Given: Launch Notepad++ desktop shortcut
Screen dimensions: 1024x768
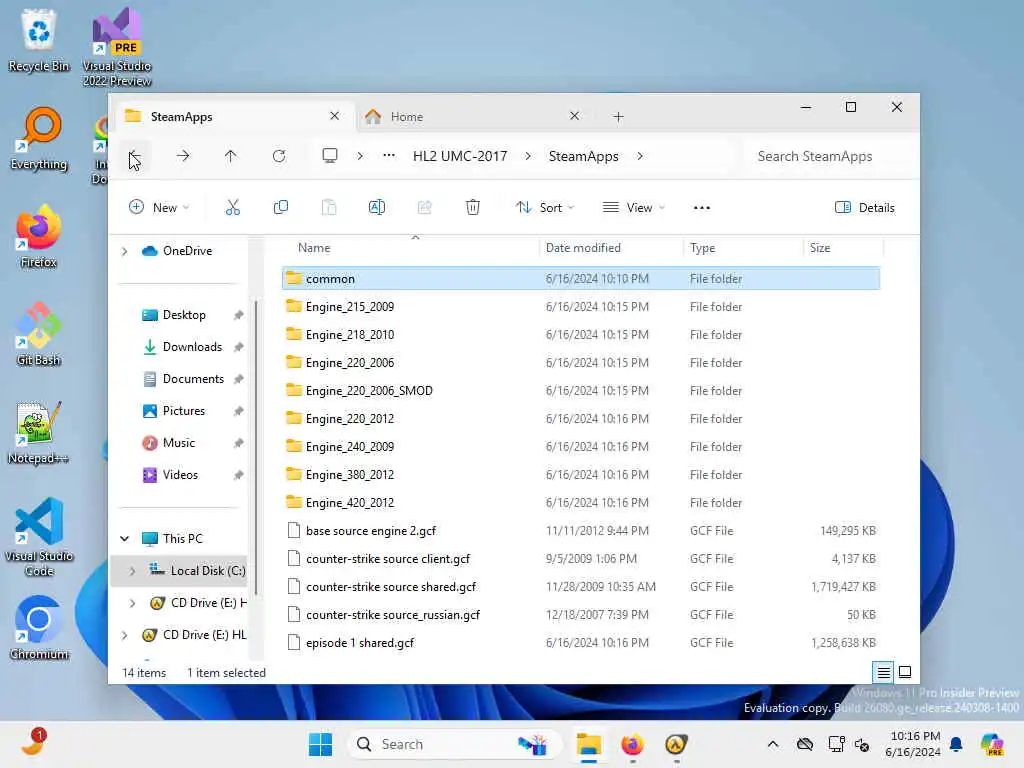Looking at the screenshot, I should pyautogui.click(x=39, y=432).
